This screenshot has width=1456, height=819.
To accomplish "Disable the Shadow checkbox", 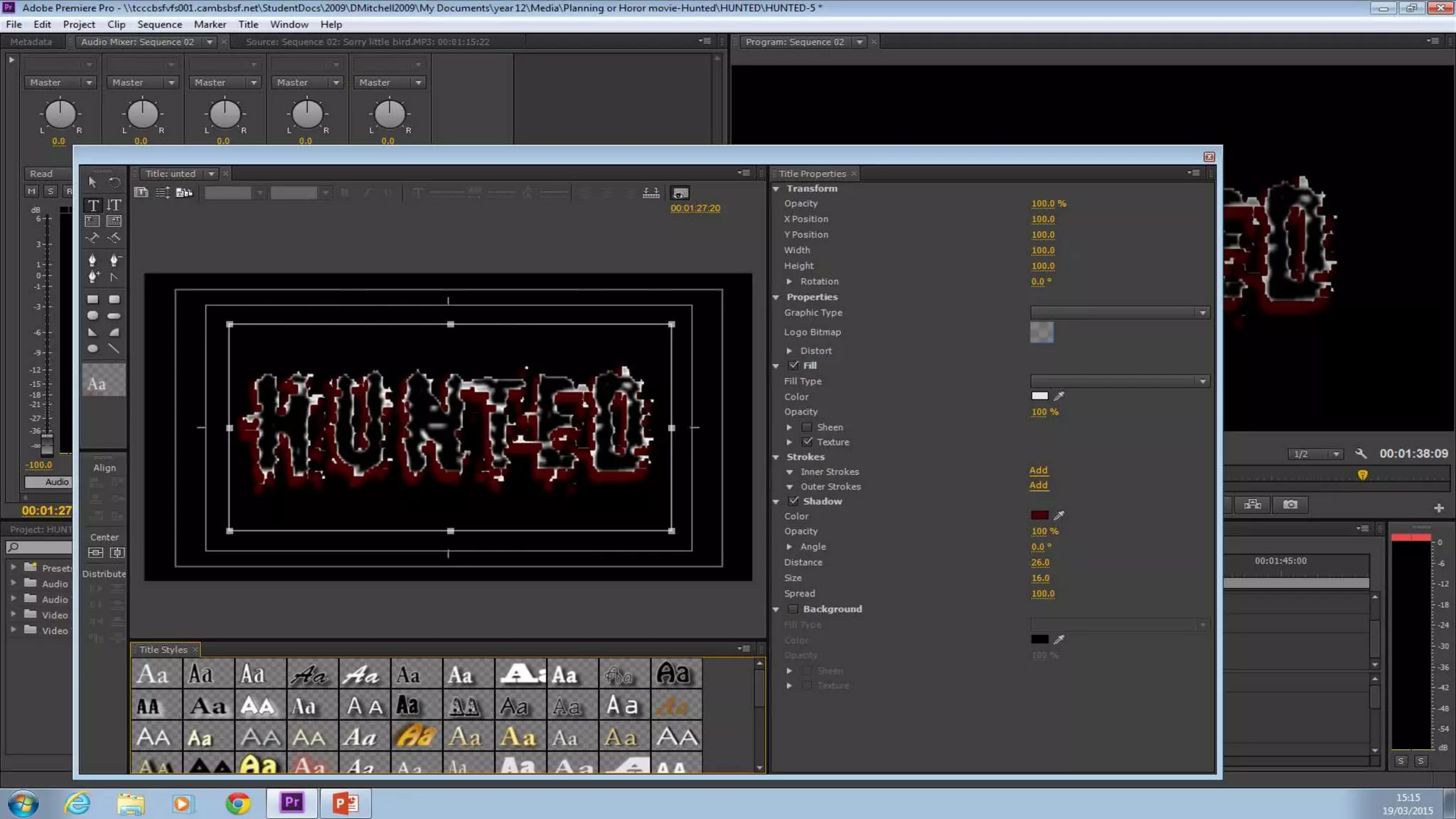I will click(793, 501).
